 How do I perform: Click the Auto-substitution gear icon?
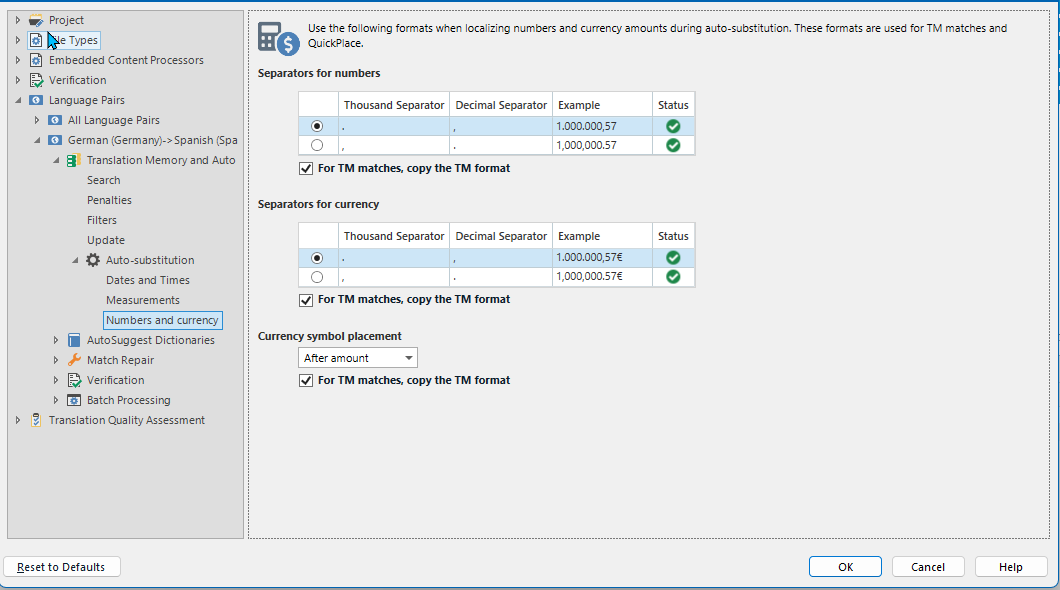tap(93, 260)
